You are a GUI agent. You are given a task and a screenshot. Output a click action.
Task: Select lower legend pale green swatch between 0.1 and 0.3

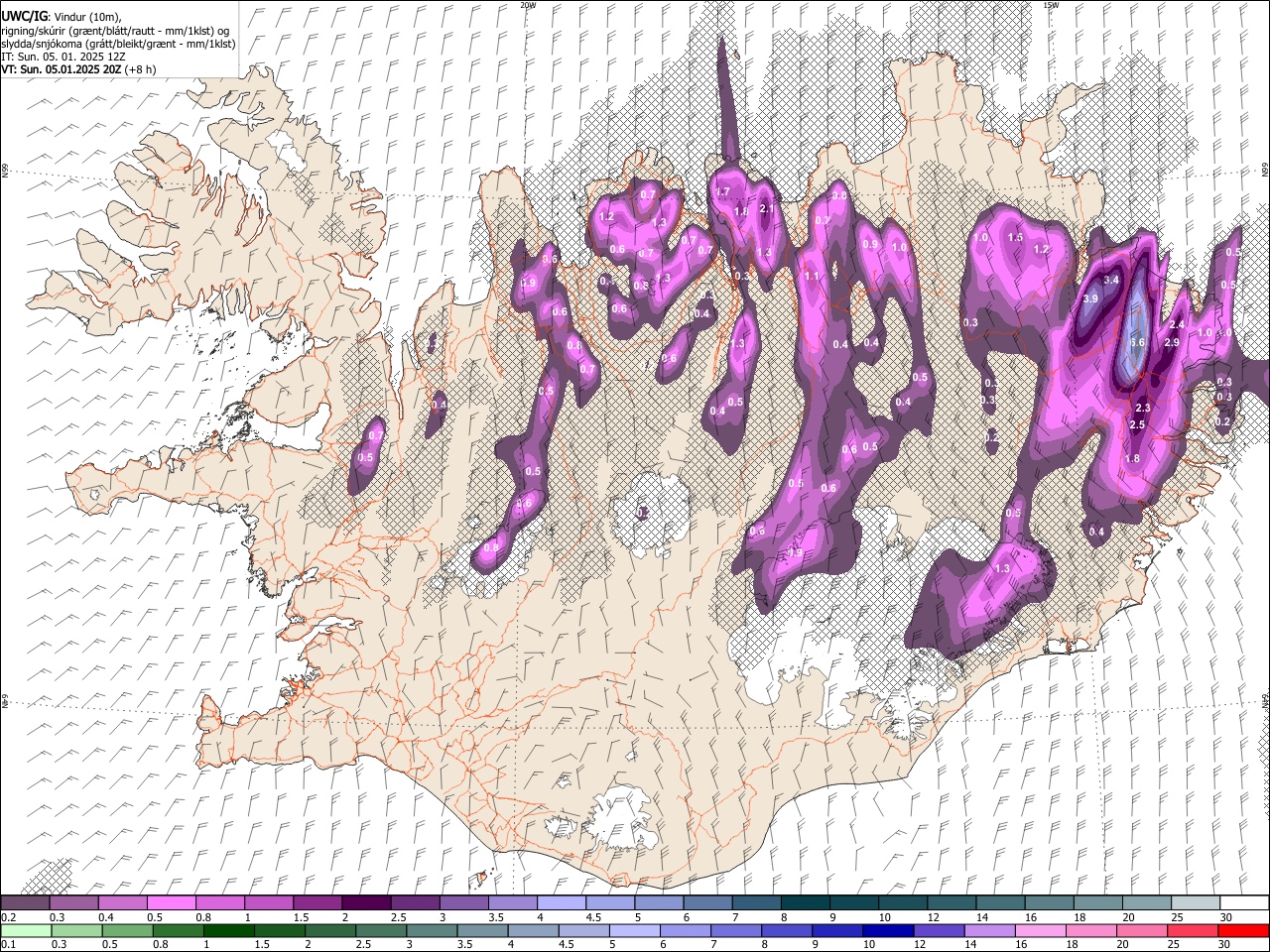click(x=25, y=931)
